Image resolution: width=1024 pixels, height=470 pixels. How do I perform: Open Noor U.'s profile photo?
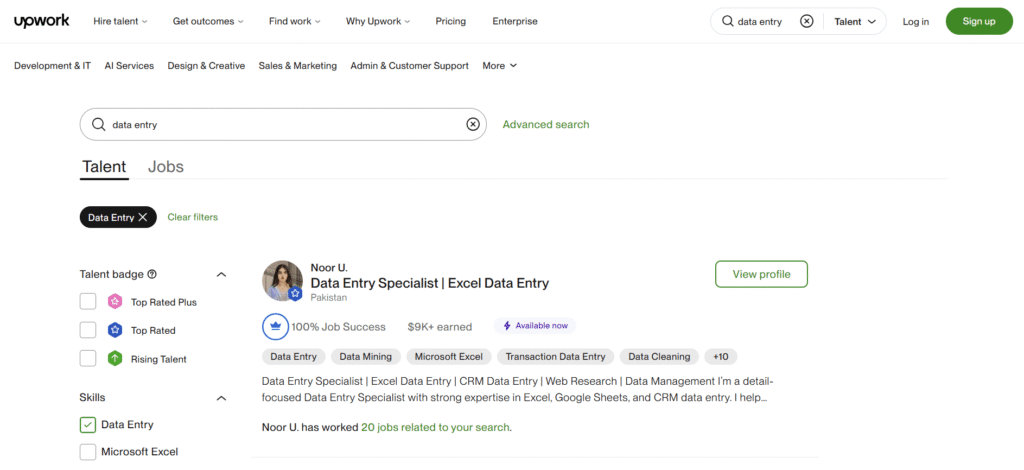pyautogui.click(x=282, y=281)
